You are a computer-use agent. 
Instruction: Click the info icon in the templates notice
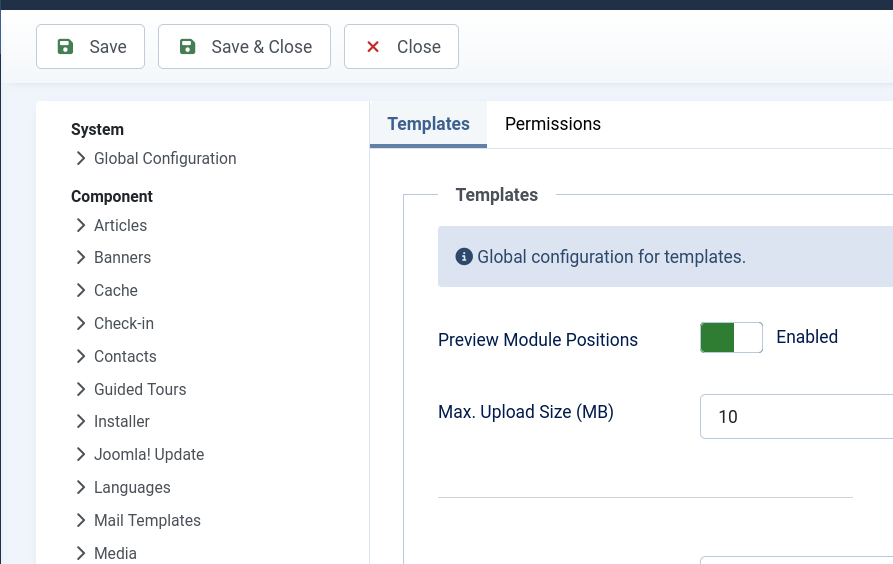pyautogui.click(x=464, y=257)
